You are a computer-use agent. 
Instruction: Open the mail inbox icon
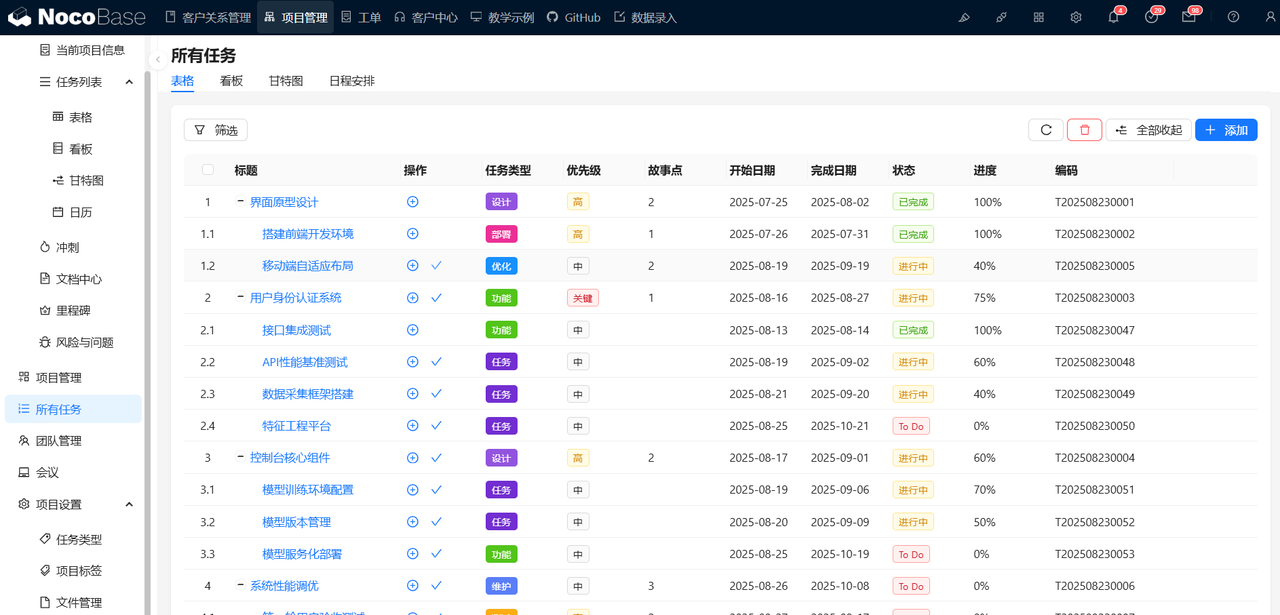(x=1188, y=17)
